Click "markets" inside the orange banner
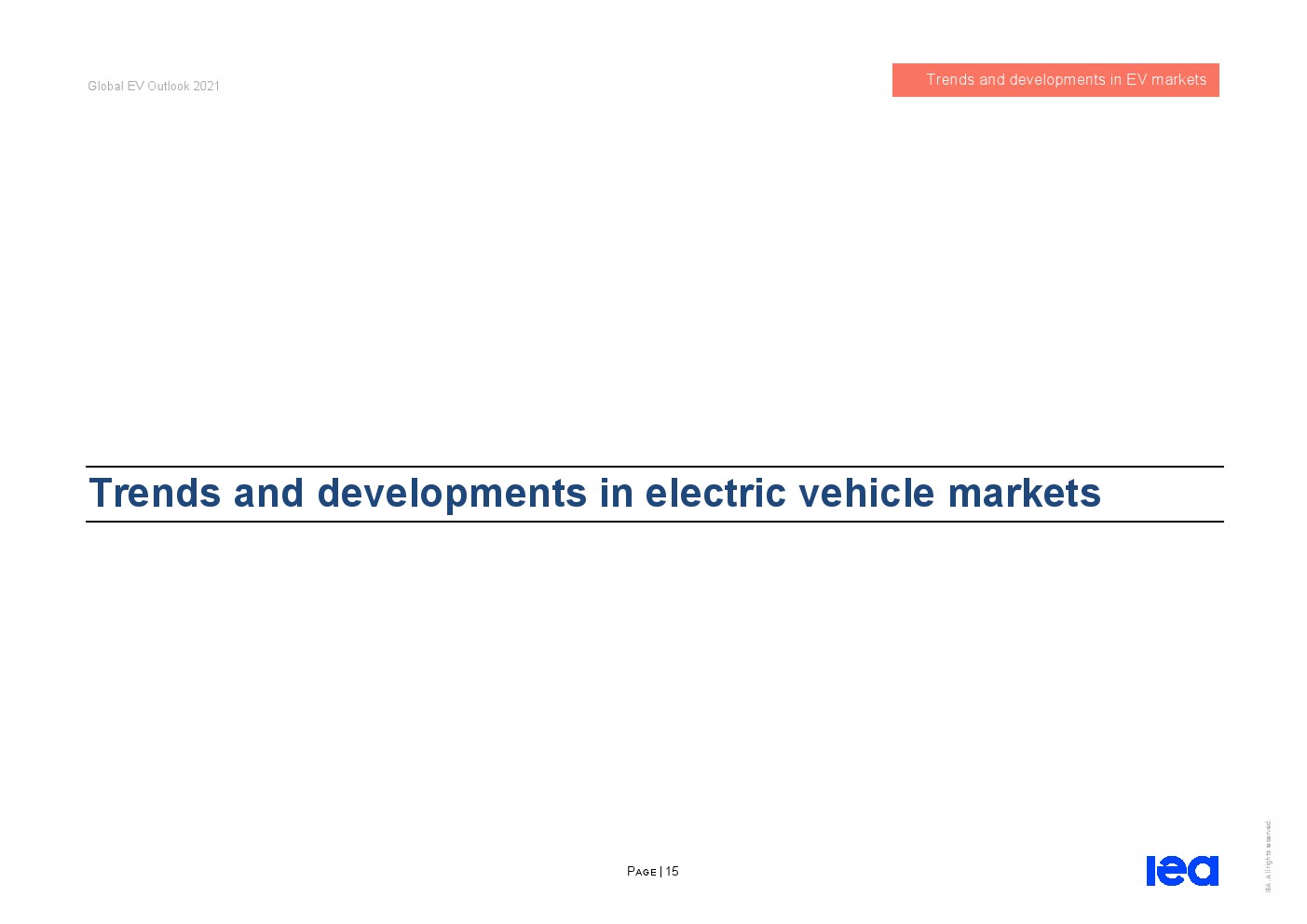1307x924 pixels. 1178,80
